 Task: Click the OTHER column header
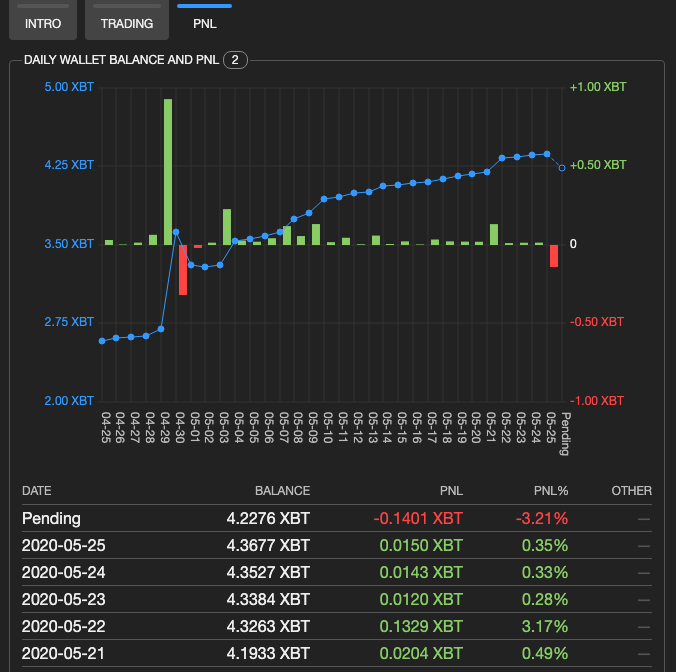632,491
